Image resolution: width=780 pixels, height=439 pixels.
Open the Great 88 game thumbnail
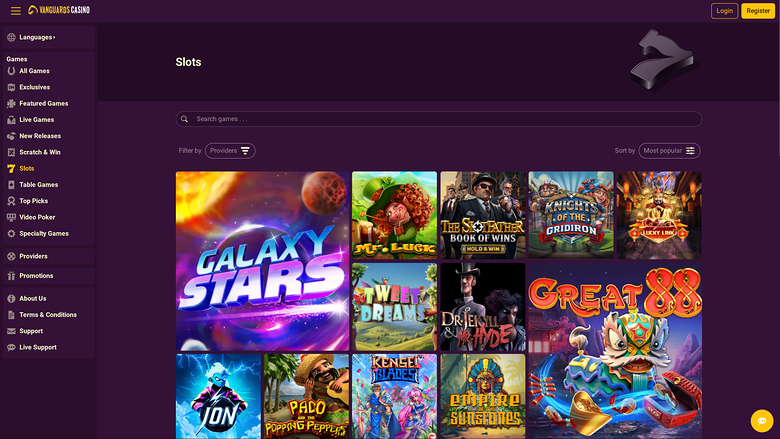[614, 350]
